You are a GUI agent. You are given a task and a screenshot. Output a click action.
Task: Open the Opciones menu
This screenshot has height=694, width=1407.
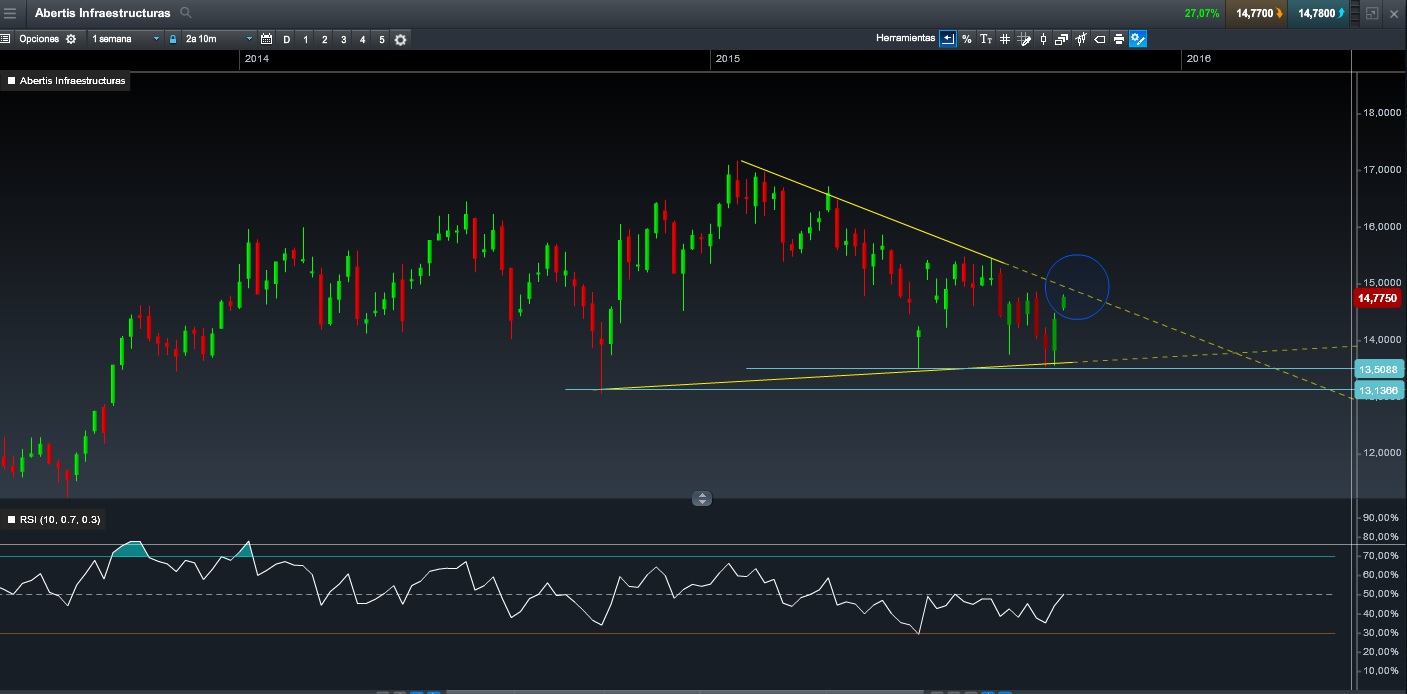coord(40,39)
